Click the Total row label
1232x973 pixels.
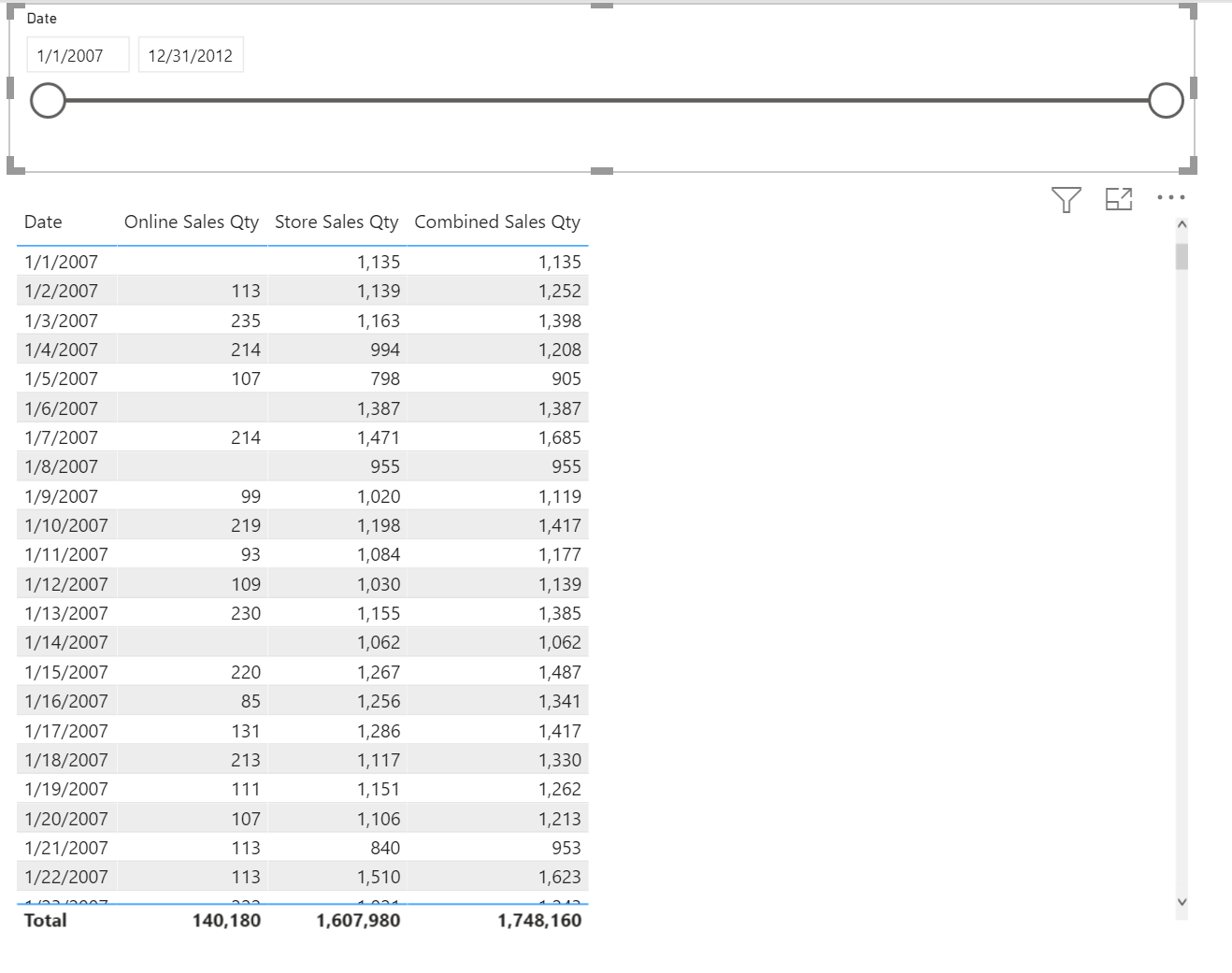(46, 920)
